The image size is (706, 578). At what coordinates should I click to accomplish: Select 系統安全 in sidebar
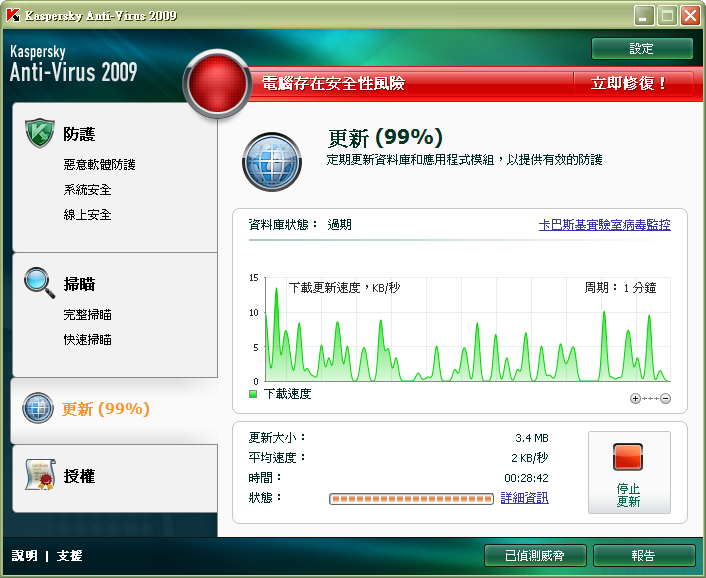pos(87,190)
